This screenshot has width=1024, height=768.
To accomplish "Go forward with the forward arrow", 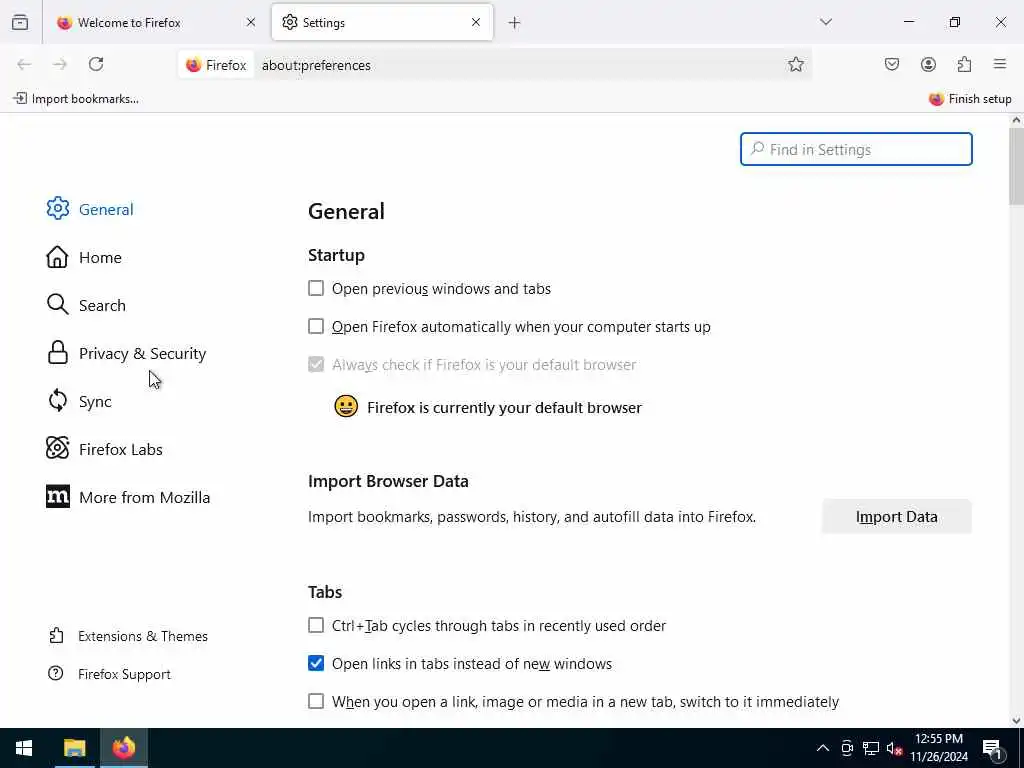I will click(60, 64).
